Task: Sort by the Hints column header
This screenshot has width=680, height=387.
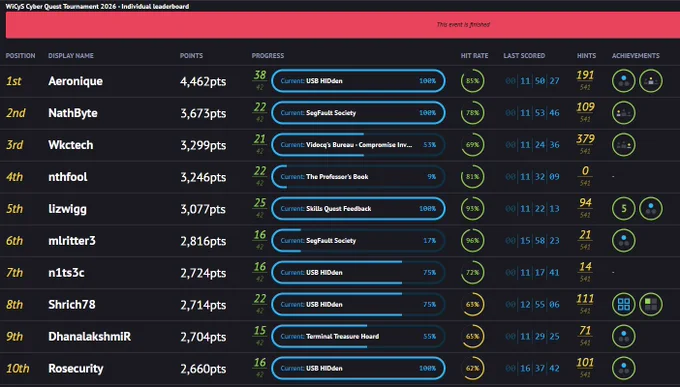Action: [x=586, y=56]
